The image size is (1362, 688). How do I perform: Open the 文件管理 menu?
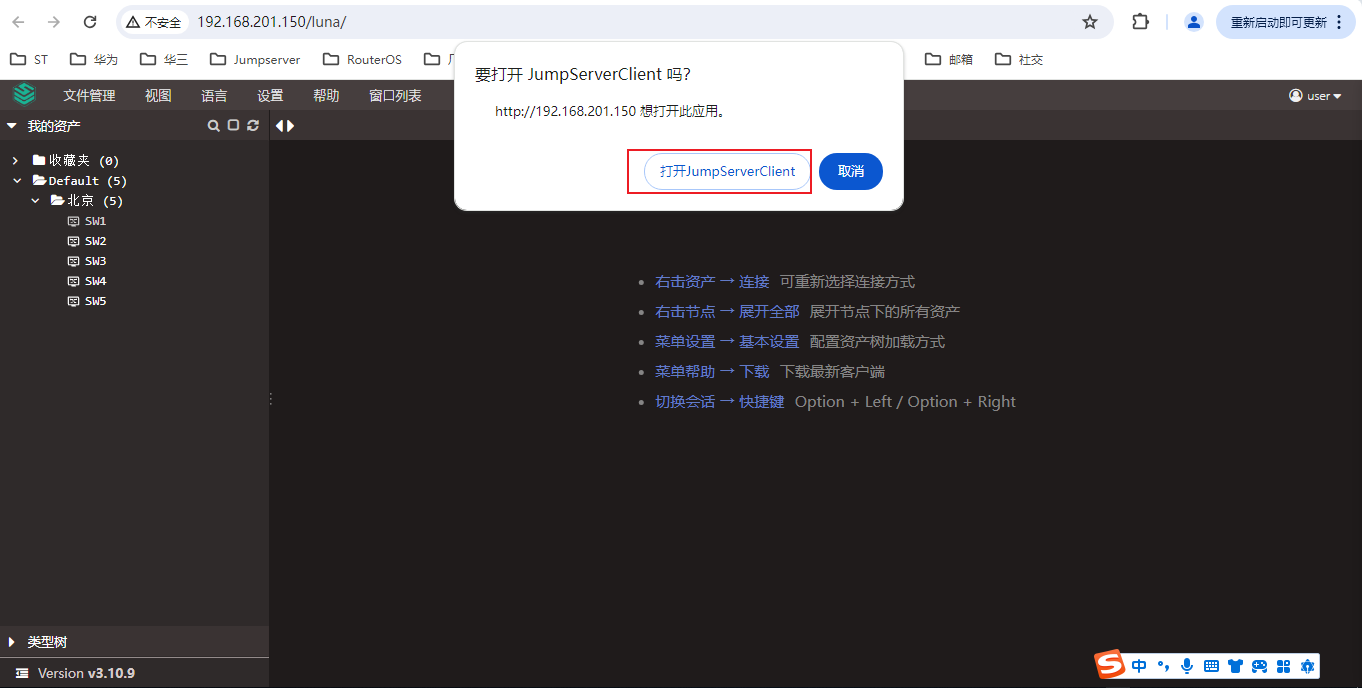[x=89, y=95]
